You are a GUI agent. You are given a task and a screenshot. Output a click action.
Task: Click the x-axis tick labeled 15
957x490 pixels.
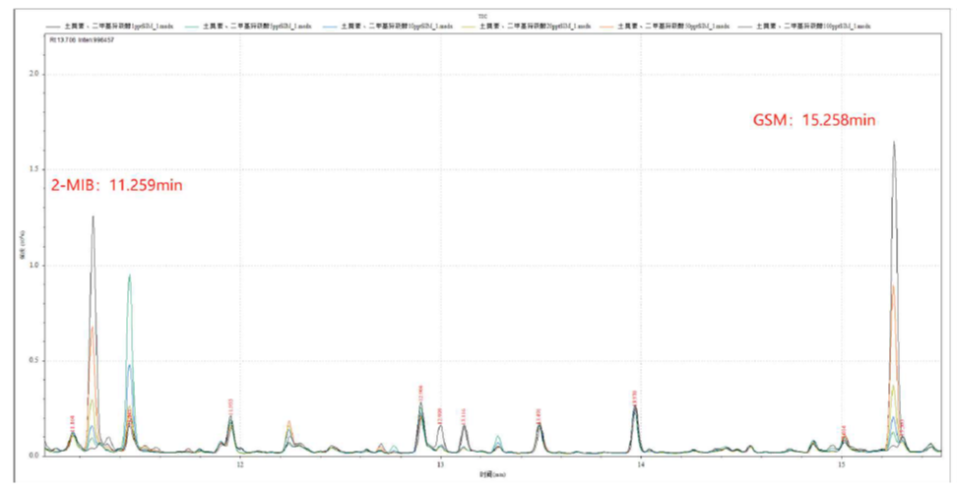(842, 464)
